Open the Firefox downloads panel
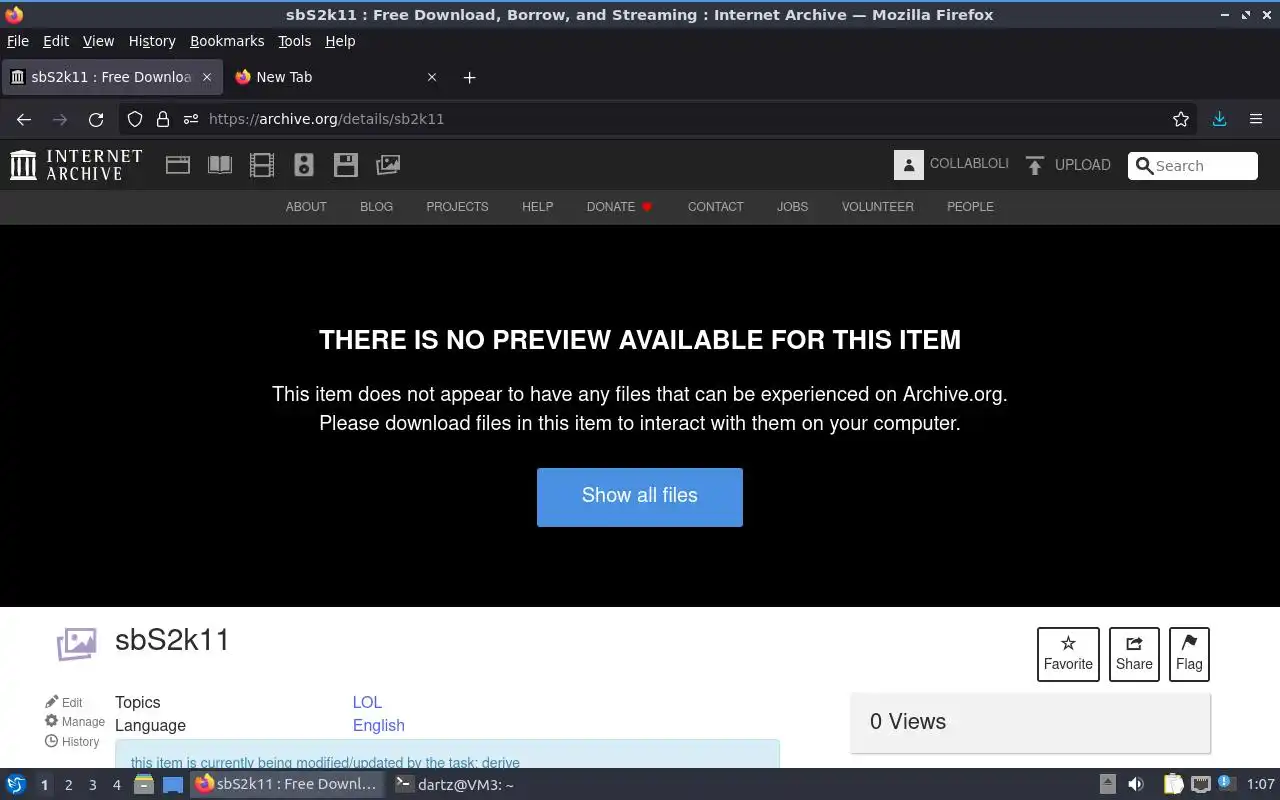Screen dimensions: 1280x800 tap(1219, 119)
